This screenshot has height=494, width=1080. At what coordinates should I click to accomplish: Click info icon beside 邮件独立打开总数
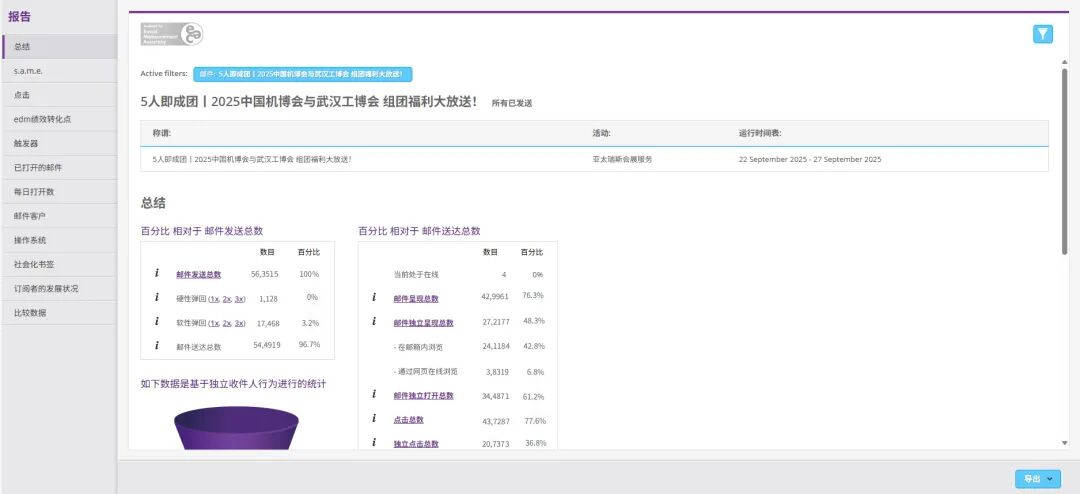point(374,395)
